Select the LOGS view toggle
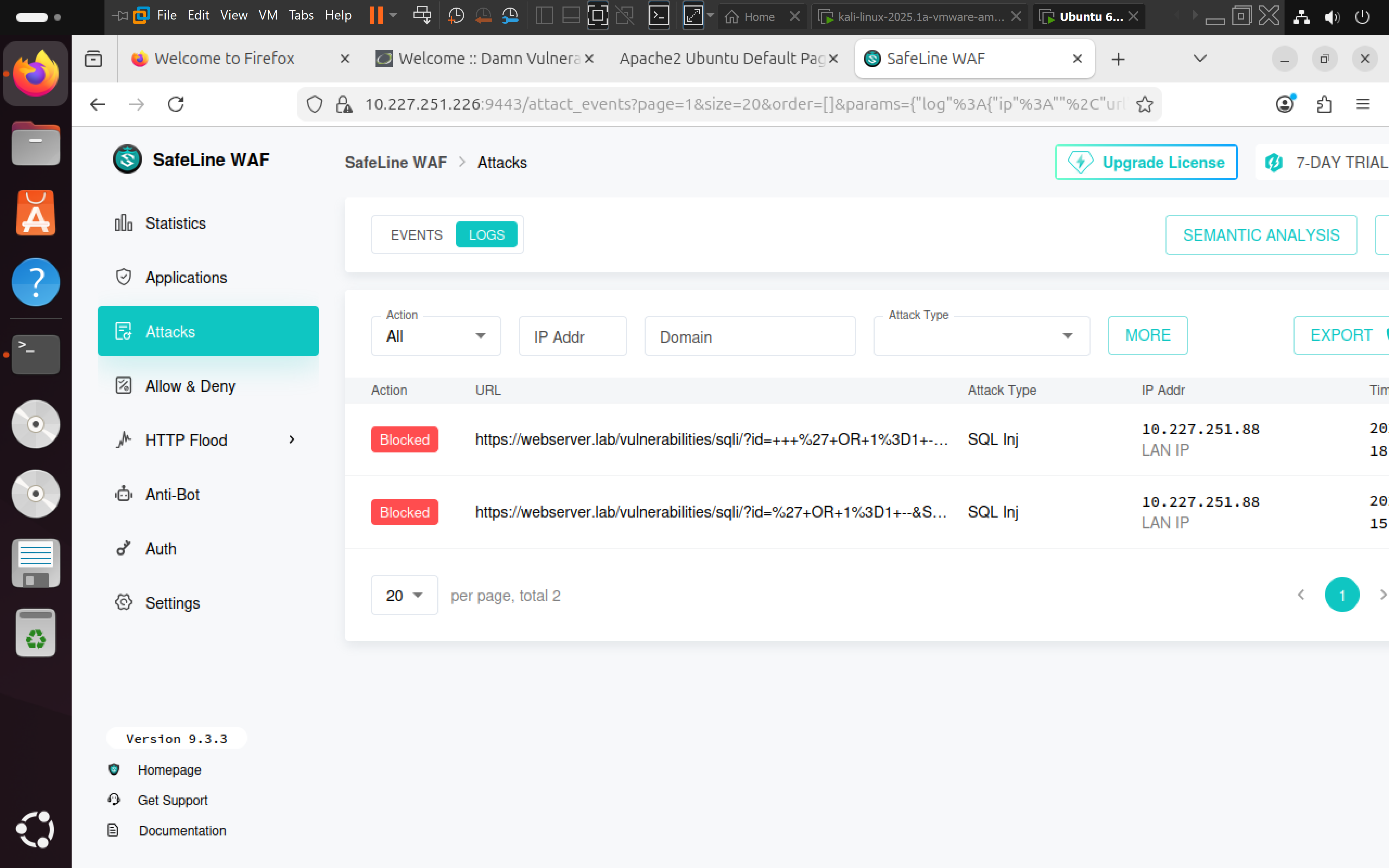This screenshot has width=1389, height=868. coord(486,235)
